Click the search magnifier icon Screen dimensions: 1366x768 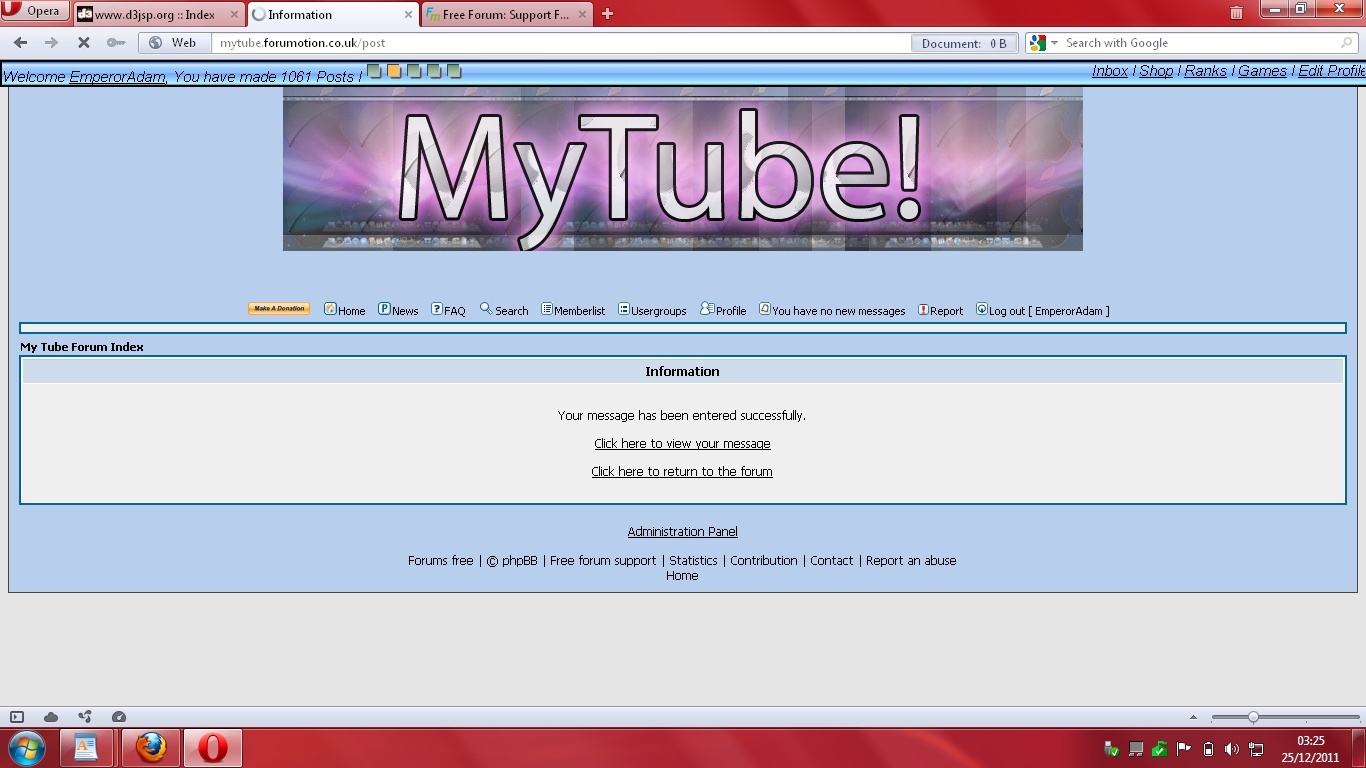tap(1346, 43)
